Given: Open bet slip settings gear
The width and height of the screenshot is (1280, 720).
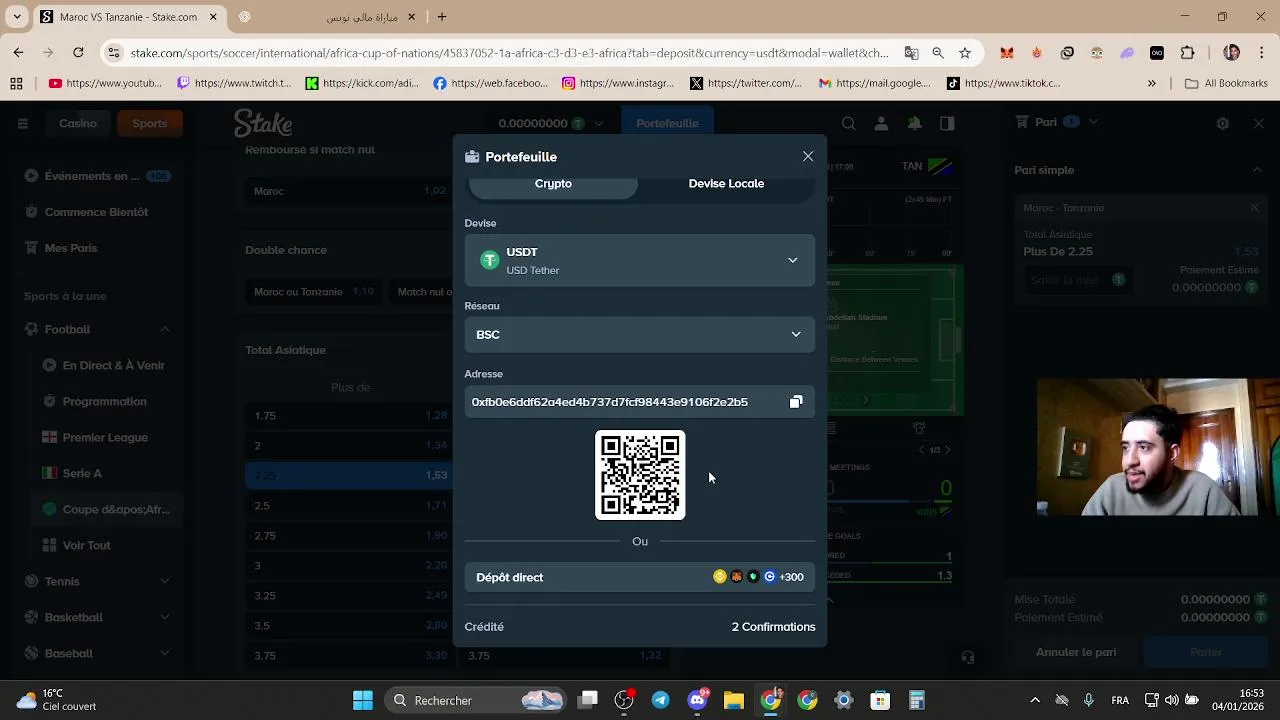Looking at the screenshot, I should click(x=1222, y=123).
